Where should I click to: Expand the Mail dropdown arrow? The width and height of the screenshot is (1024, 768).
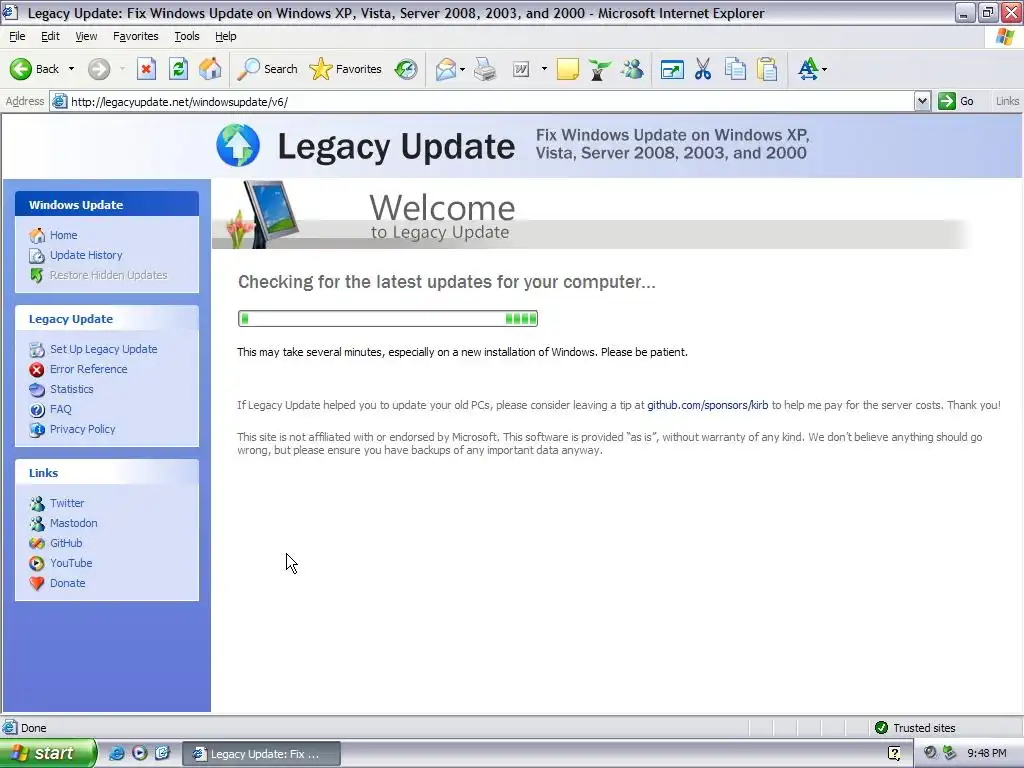tap(462, 69)
